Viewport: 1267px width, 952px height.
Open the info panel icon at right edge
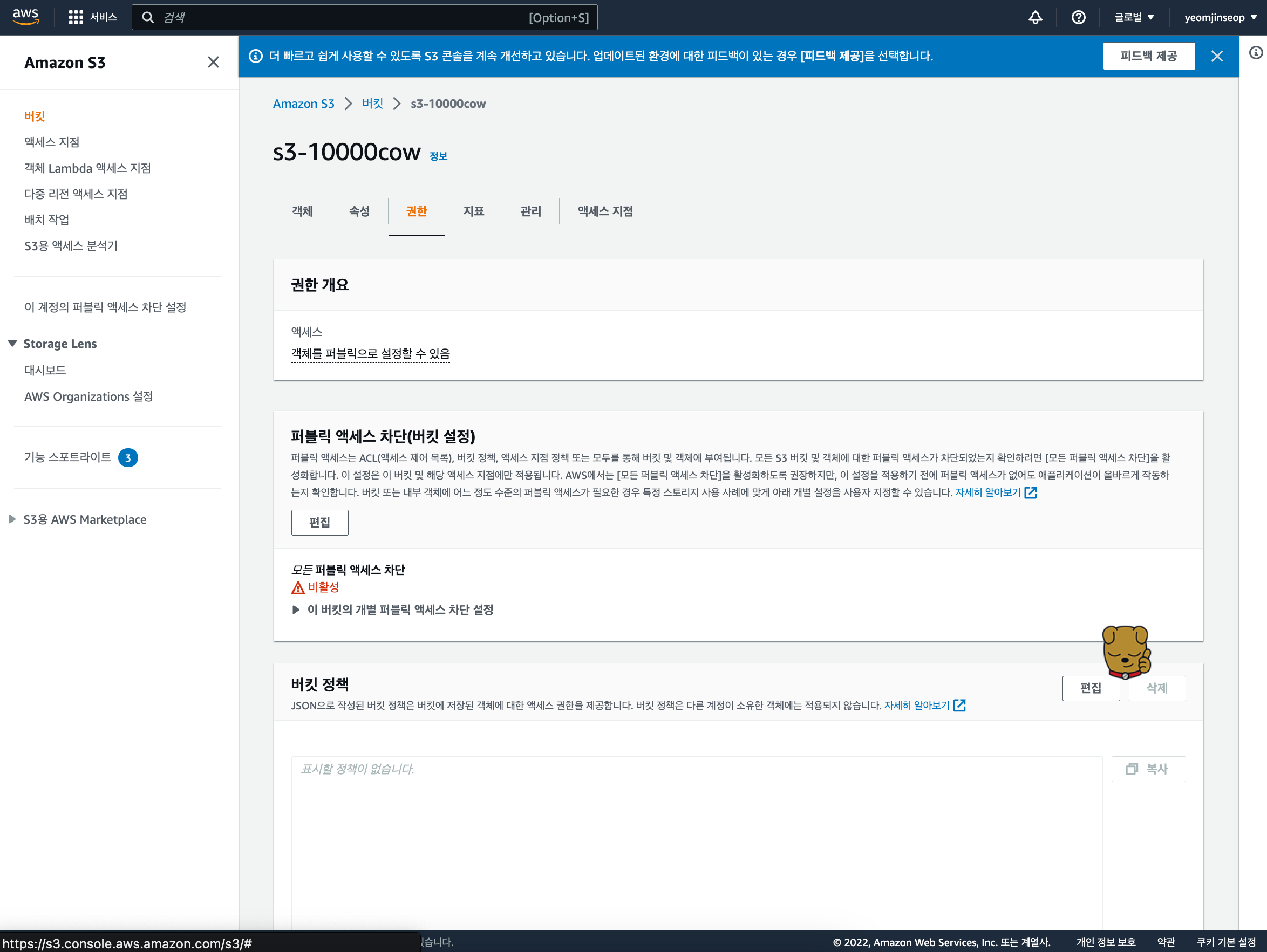click(1256, 53)
